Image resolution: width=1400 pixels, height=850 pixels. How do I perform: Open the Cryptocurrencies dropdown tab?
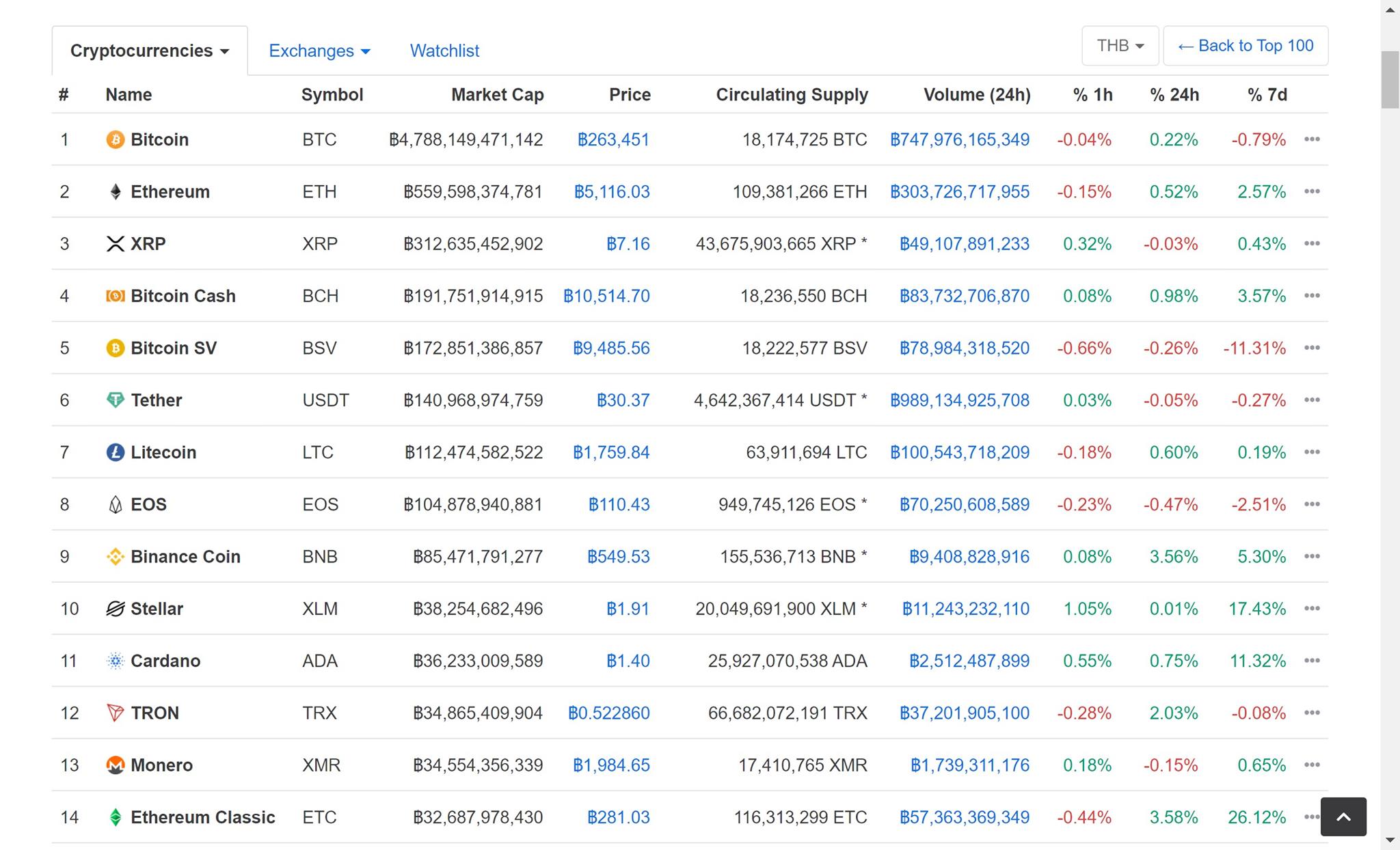pyautogui.click(x=150, y=51)
